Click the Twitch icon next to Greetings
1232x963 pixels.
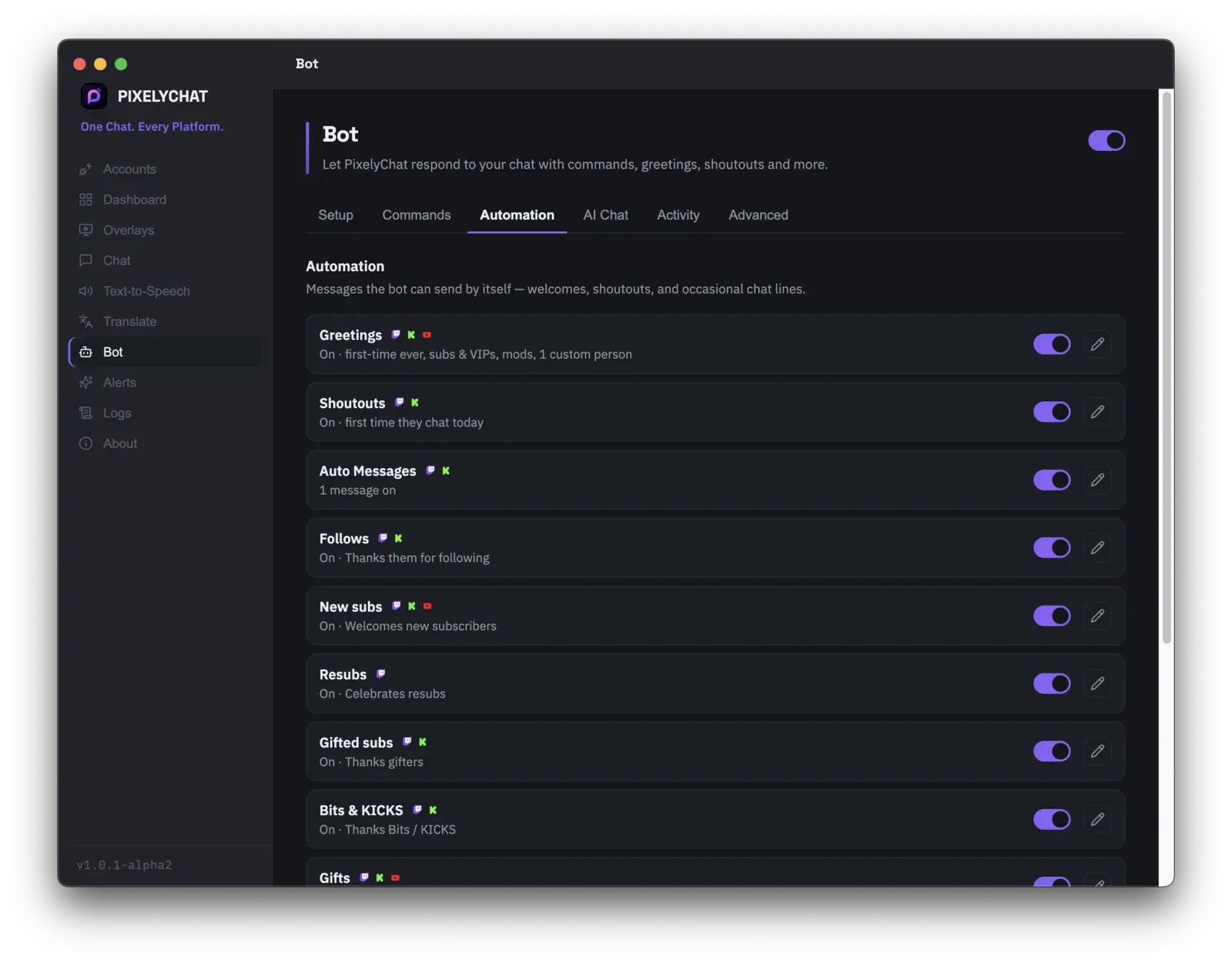(396, 335)
